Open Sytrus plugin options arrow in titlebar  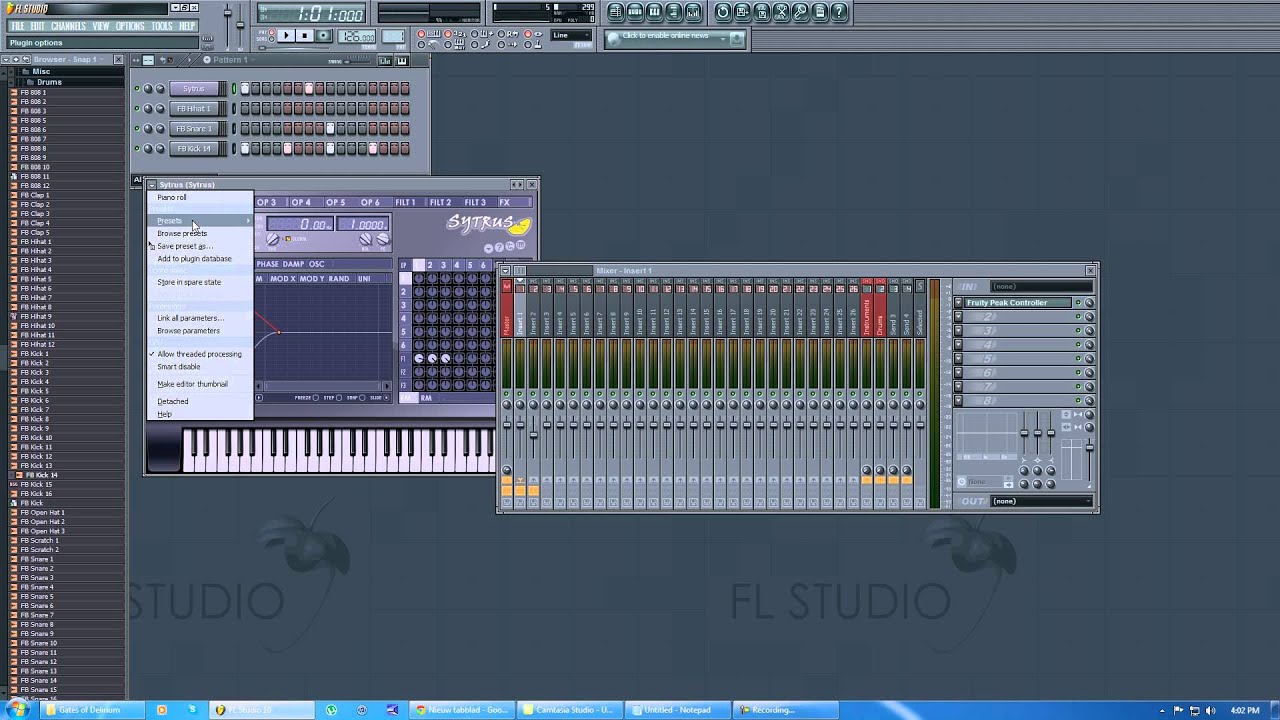(x=152, y=184)
